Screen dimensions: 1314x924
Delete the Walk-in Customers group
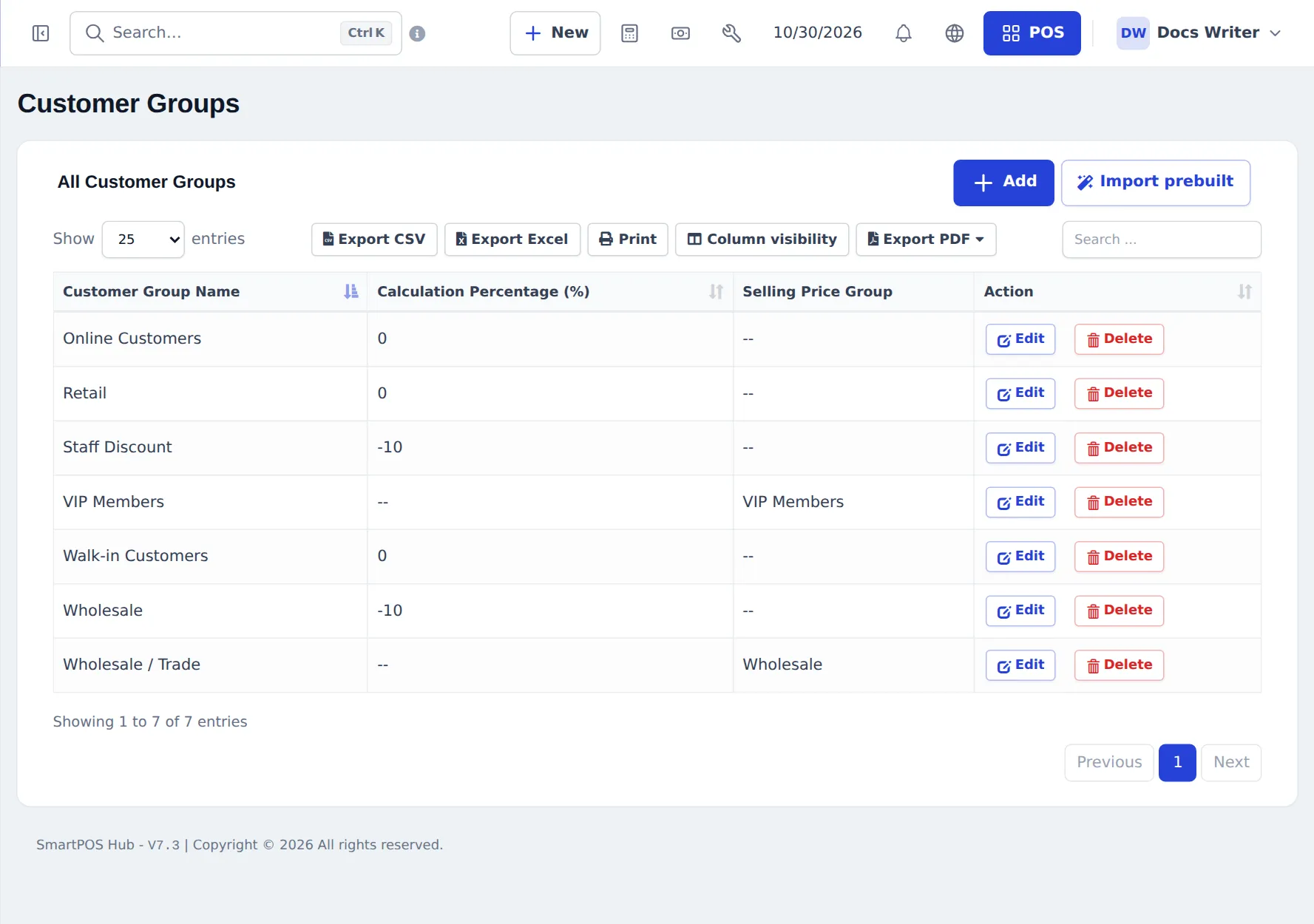pyautogui.click(x=1119, y=557)
